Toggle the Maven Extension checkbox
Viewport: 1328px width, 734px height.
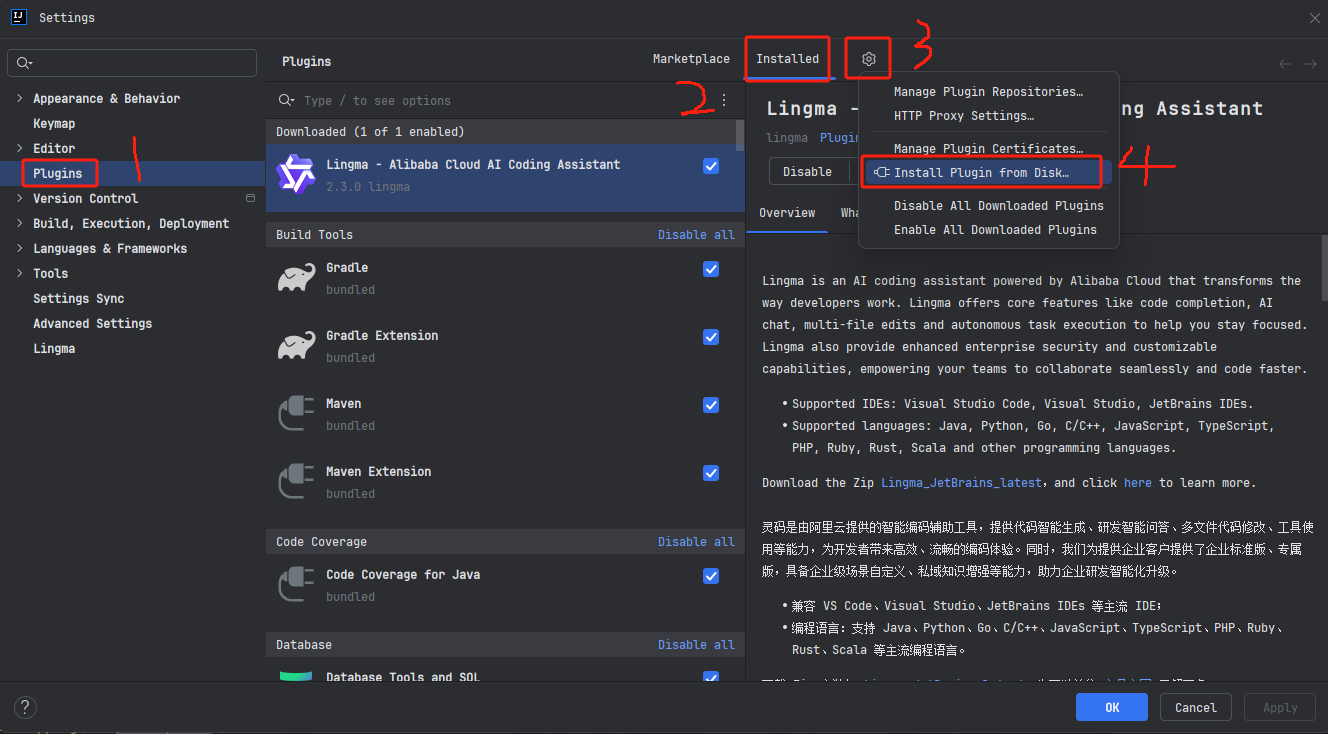711,473
